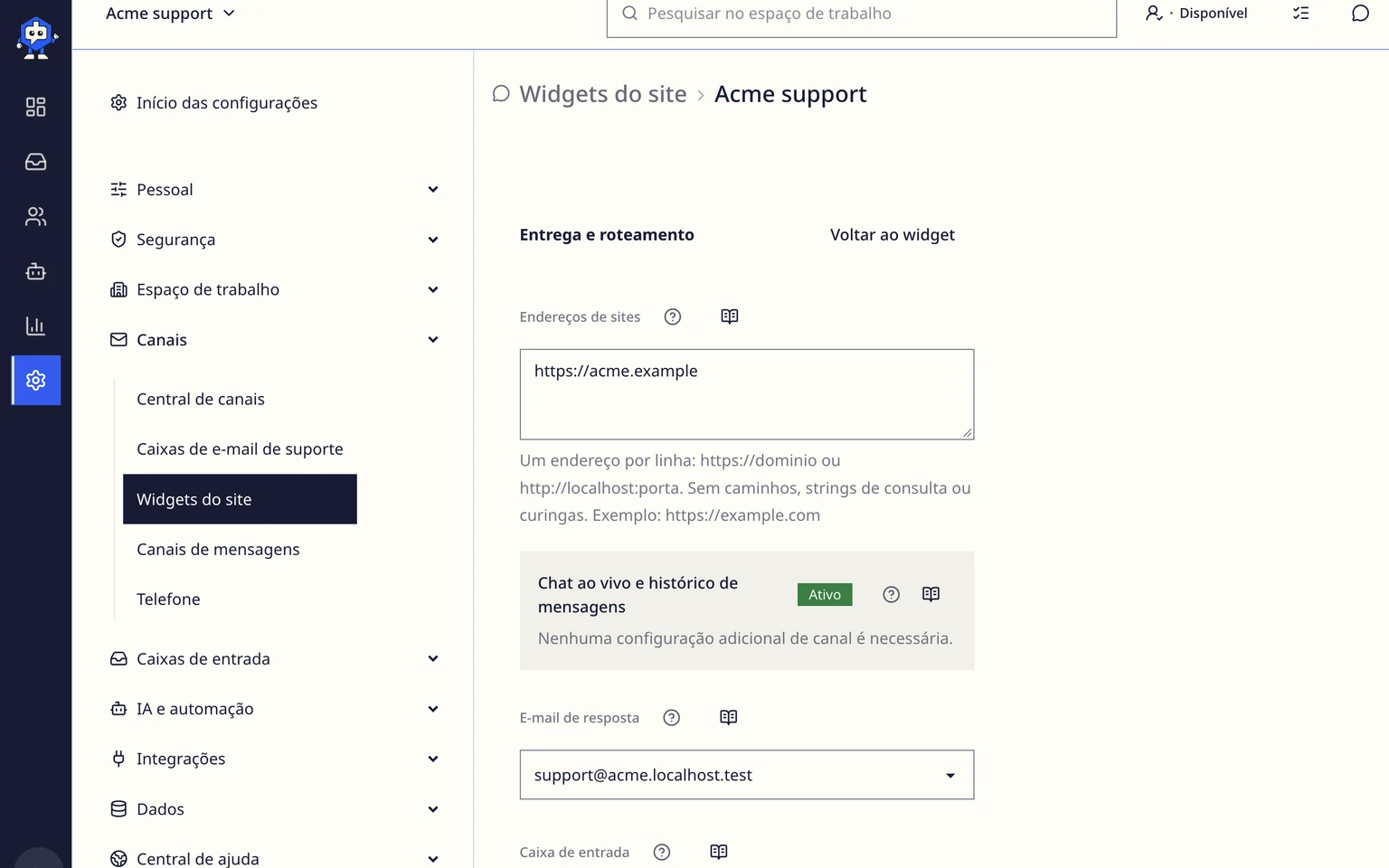Click help icon next to Caixa de entrada
1389x868 pixels.
(x=662, y=853)
